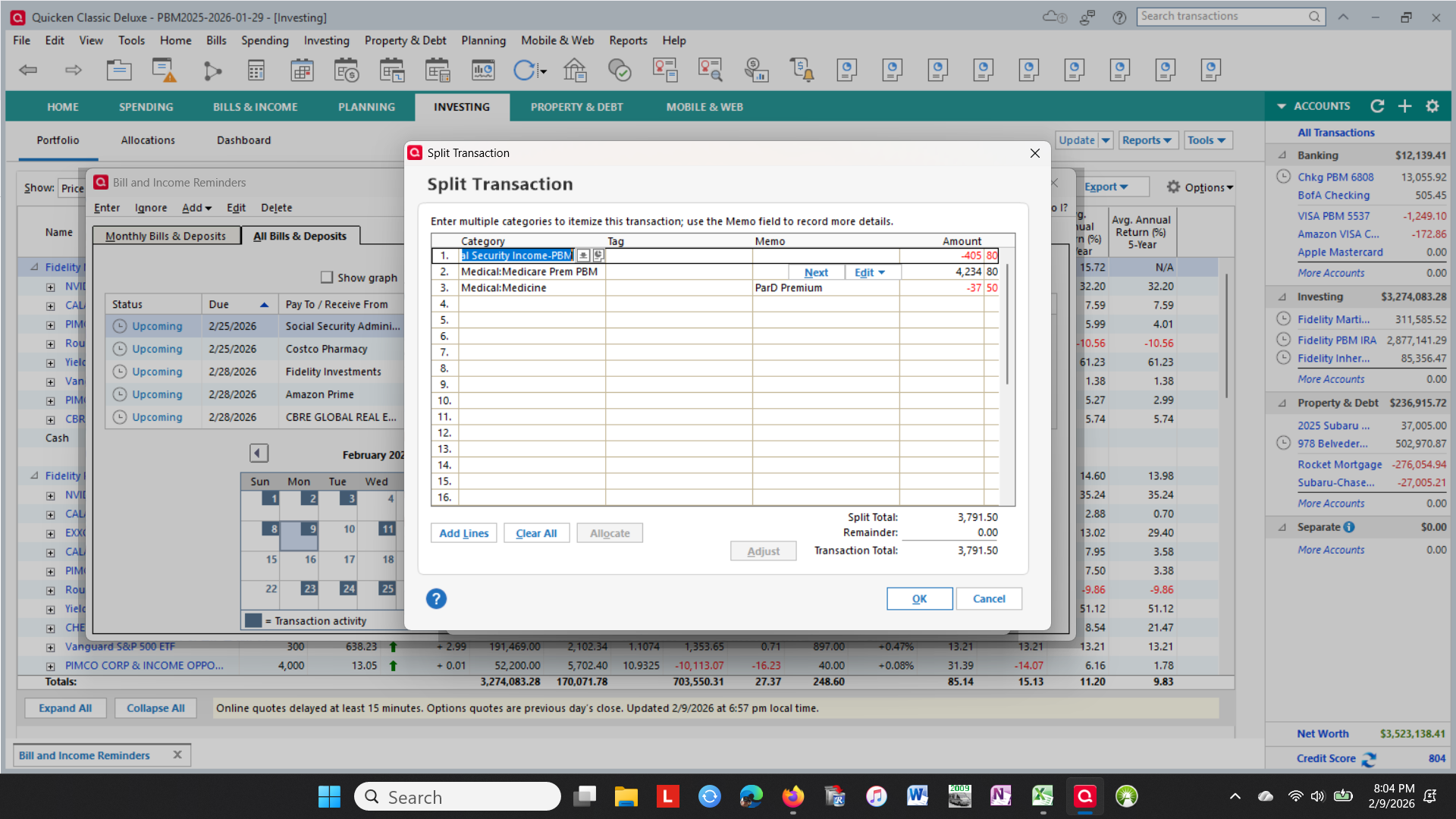Click the One Step Update refresh icon
The height and width of the screenshot is (819, 1456).
pyautogui.click(x=524, y=71)
